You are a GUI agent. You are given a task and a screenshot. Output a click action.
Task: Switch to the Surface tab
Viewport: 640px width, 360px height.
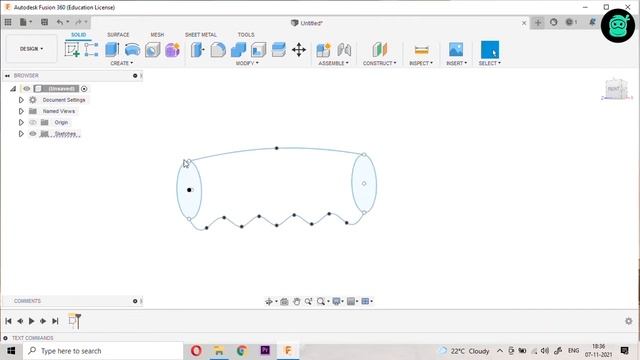coord(118,35)
